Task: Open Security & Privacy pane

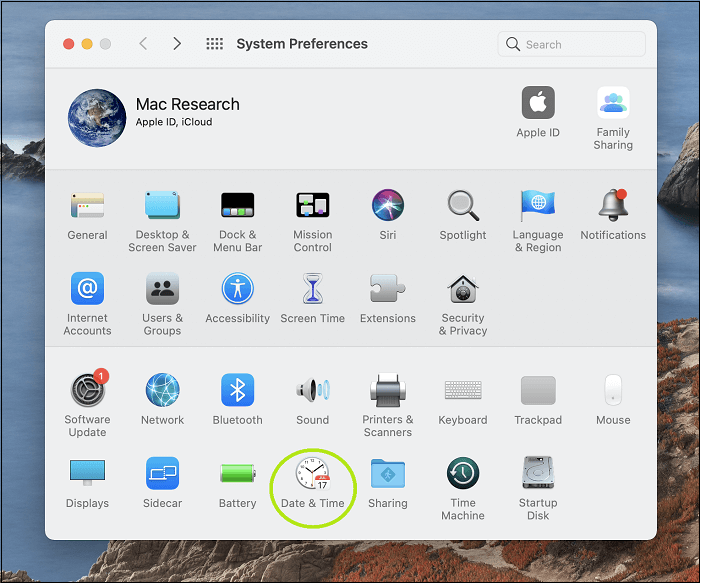Action: pyautogui.click(x=462, y=290)
